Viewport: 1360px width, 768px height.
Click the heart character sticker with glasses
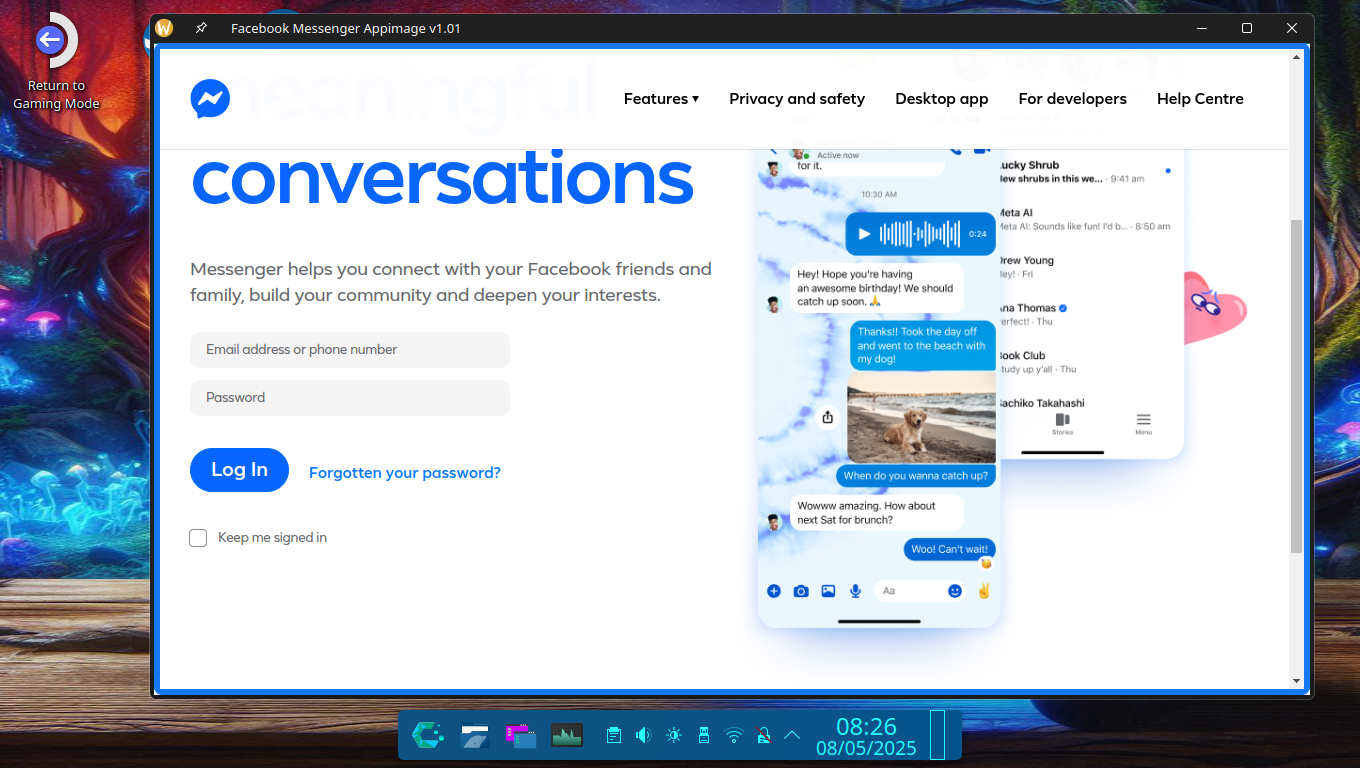pyautogui.click(x=1214, y=308)
